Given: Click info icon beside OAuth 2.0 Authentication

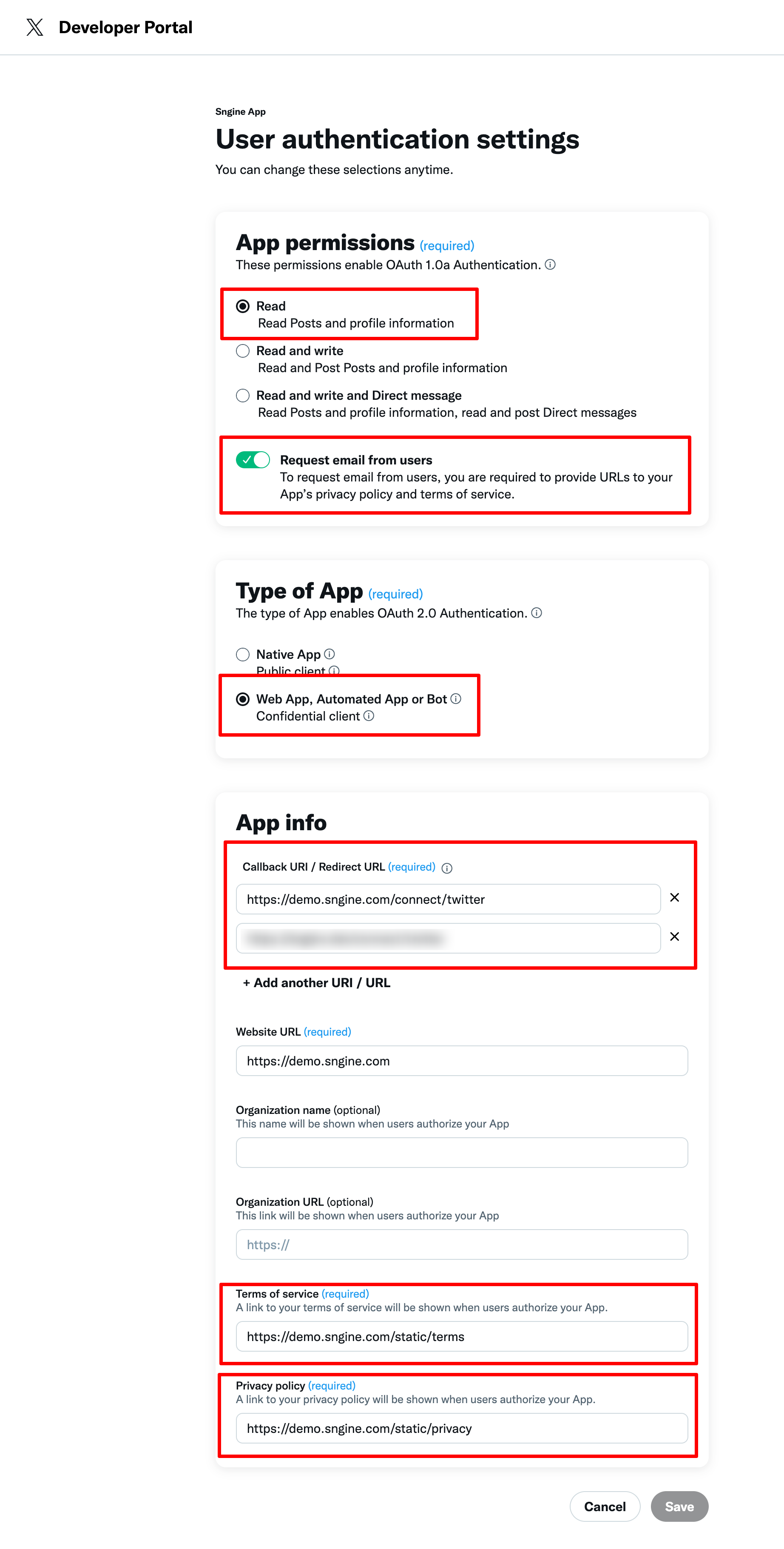Looking at the screenshot, I should point(536,613).
